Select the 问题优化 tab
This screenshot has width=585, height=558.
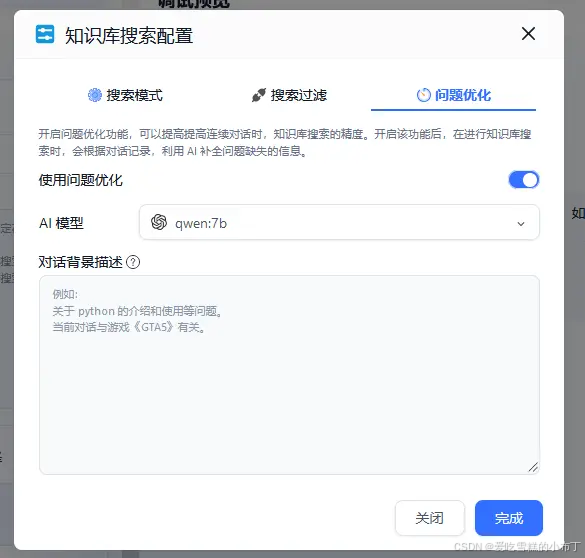coord(453,95)
